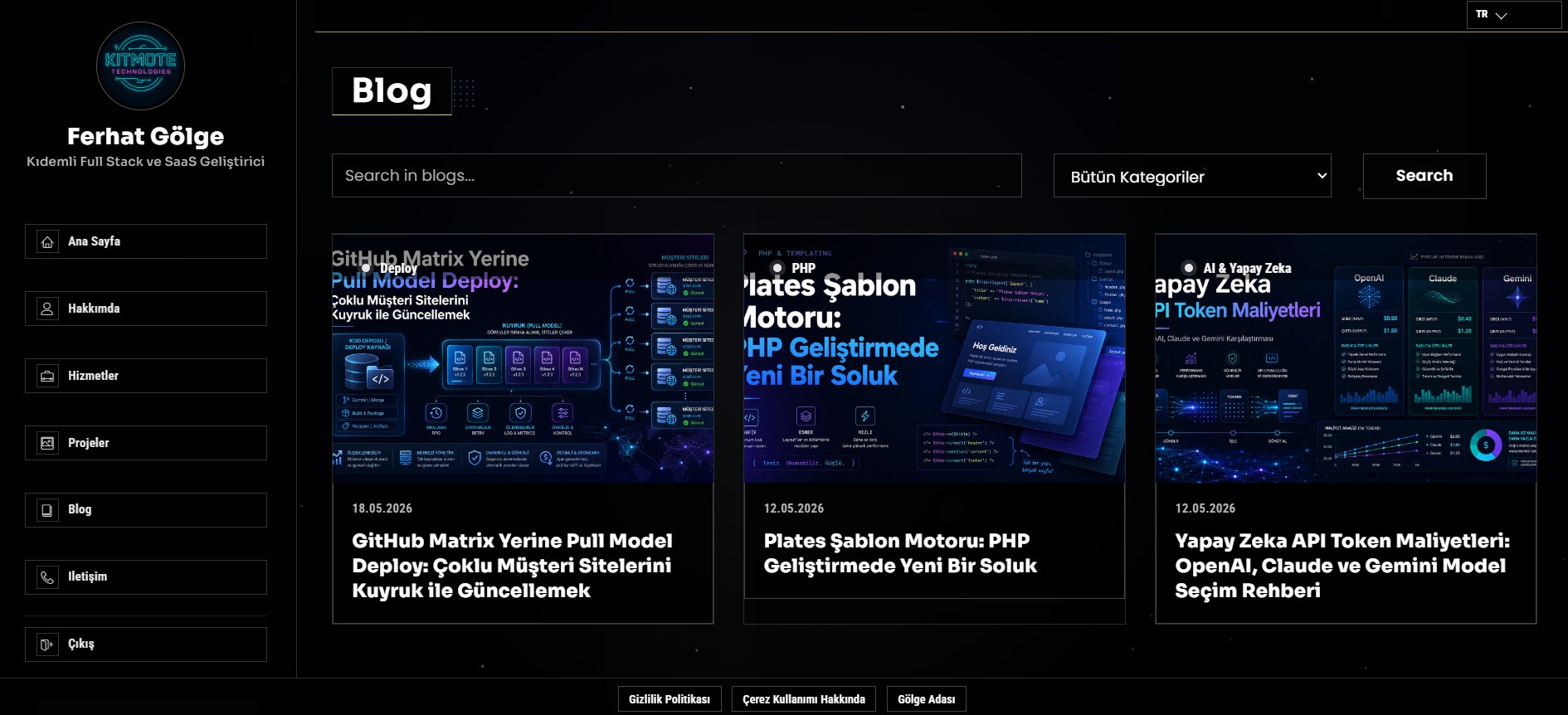Click the PHP category tag
The height and width of the screenshot is (715, 1568).
tap(795, 269)
